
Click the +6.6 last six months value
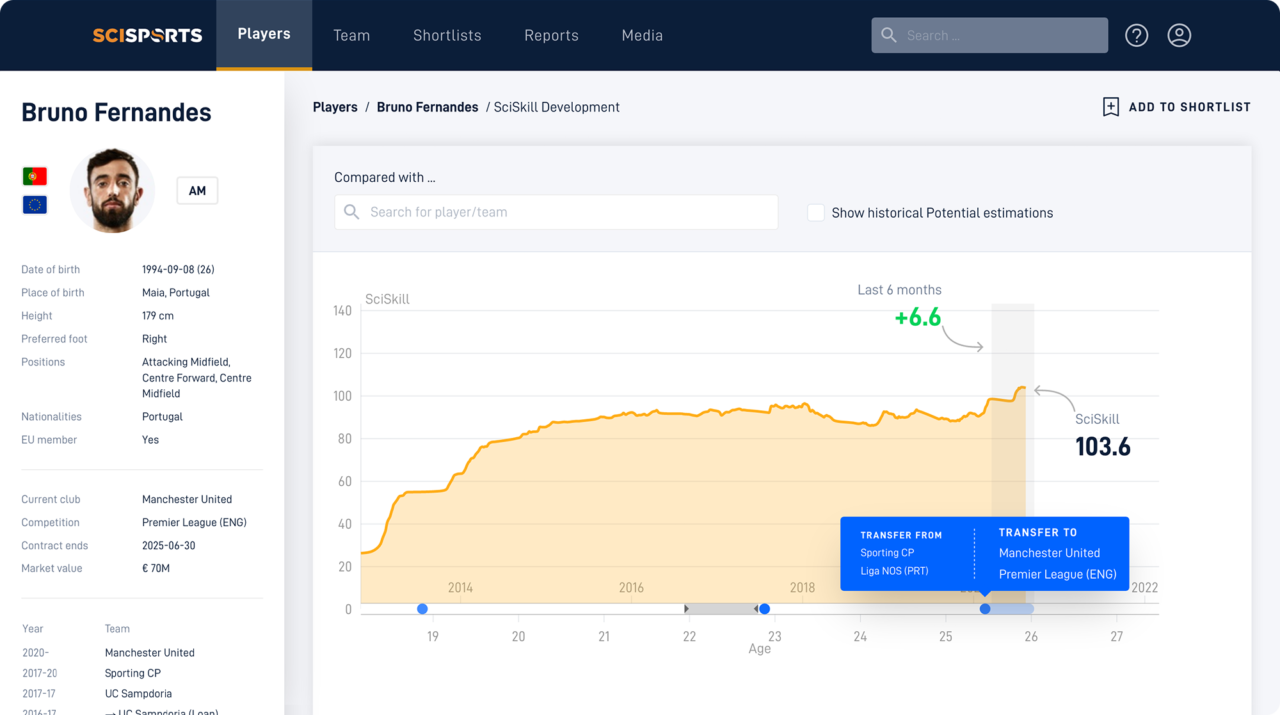tap(918, 318)
